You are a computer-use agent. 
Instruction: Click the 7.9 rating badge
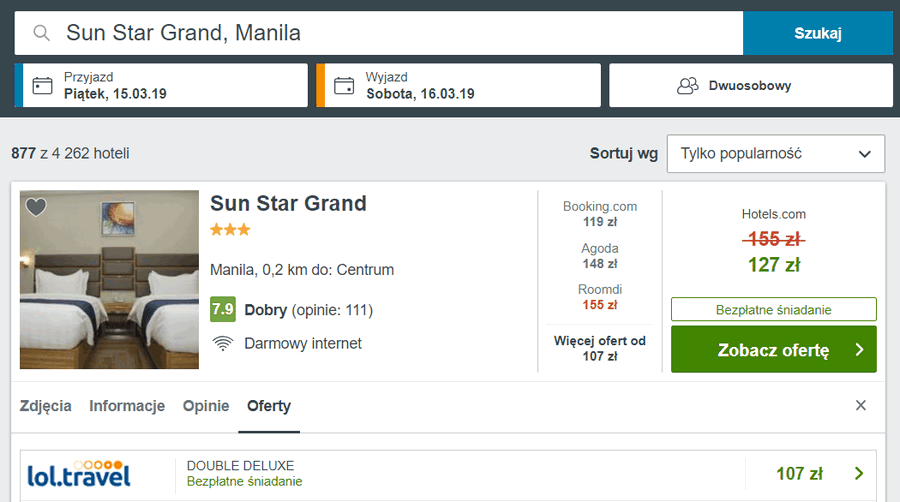[x=222, y=310]
